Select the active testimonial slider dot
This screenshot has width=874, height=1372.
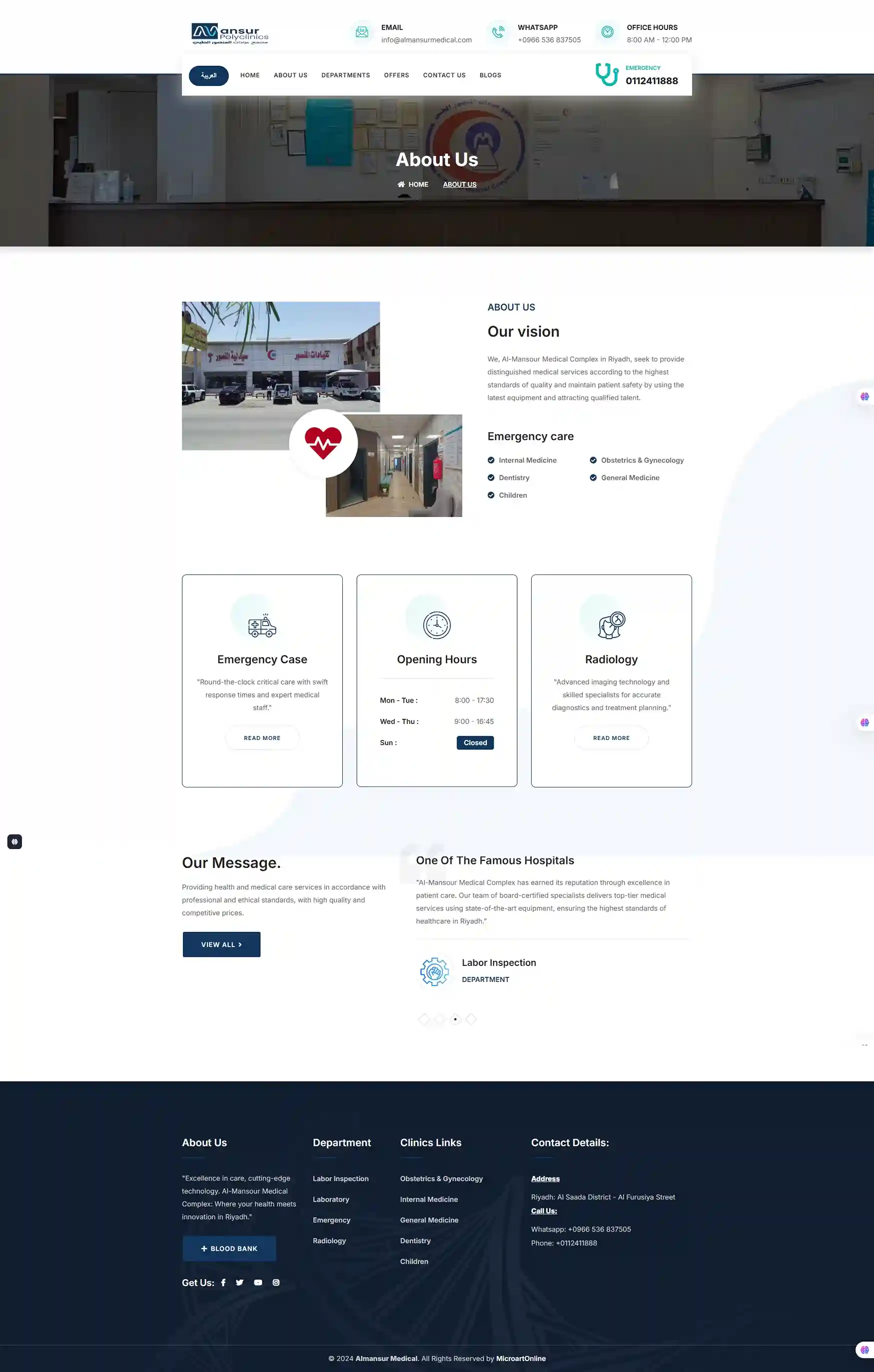click(455, 1018)
